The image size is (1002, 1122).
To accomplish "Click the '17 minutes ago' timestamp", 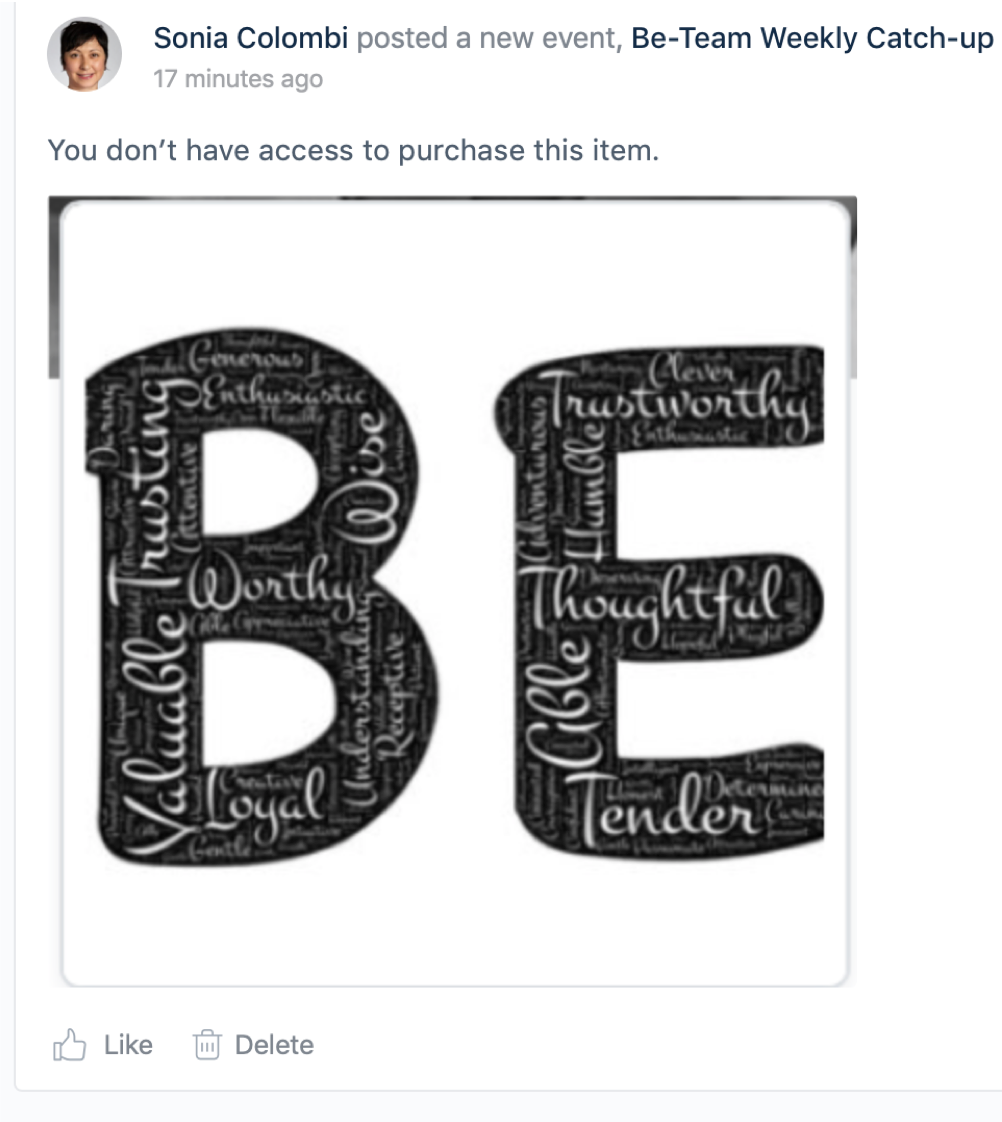I will pos(238,79).
